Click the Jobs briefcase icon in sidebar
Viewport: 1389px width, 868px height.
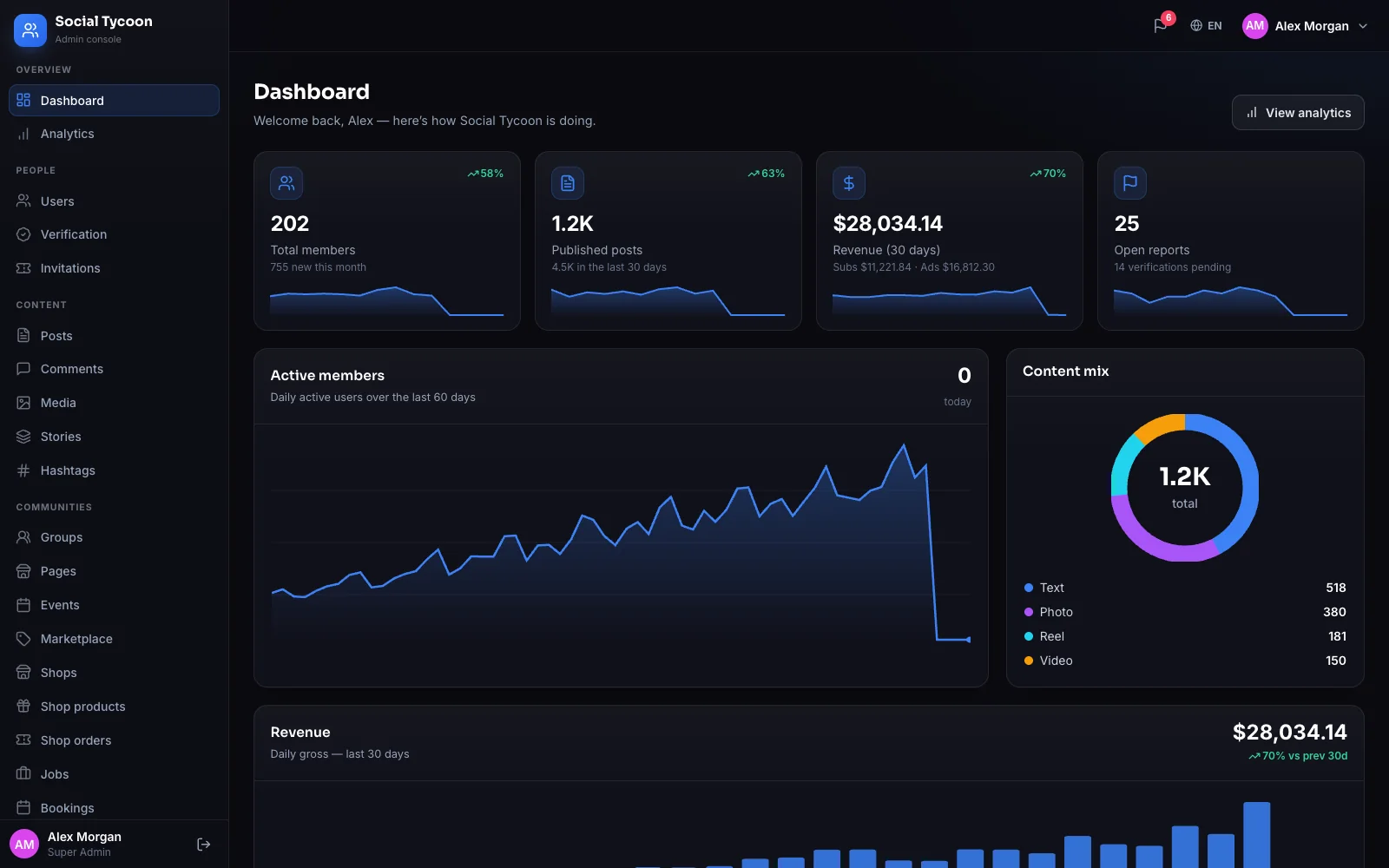pyautogui.click(x=23, y=774)
